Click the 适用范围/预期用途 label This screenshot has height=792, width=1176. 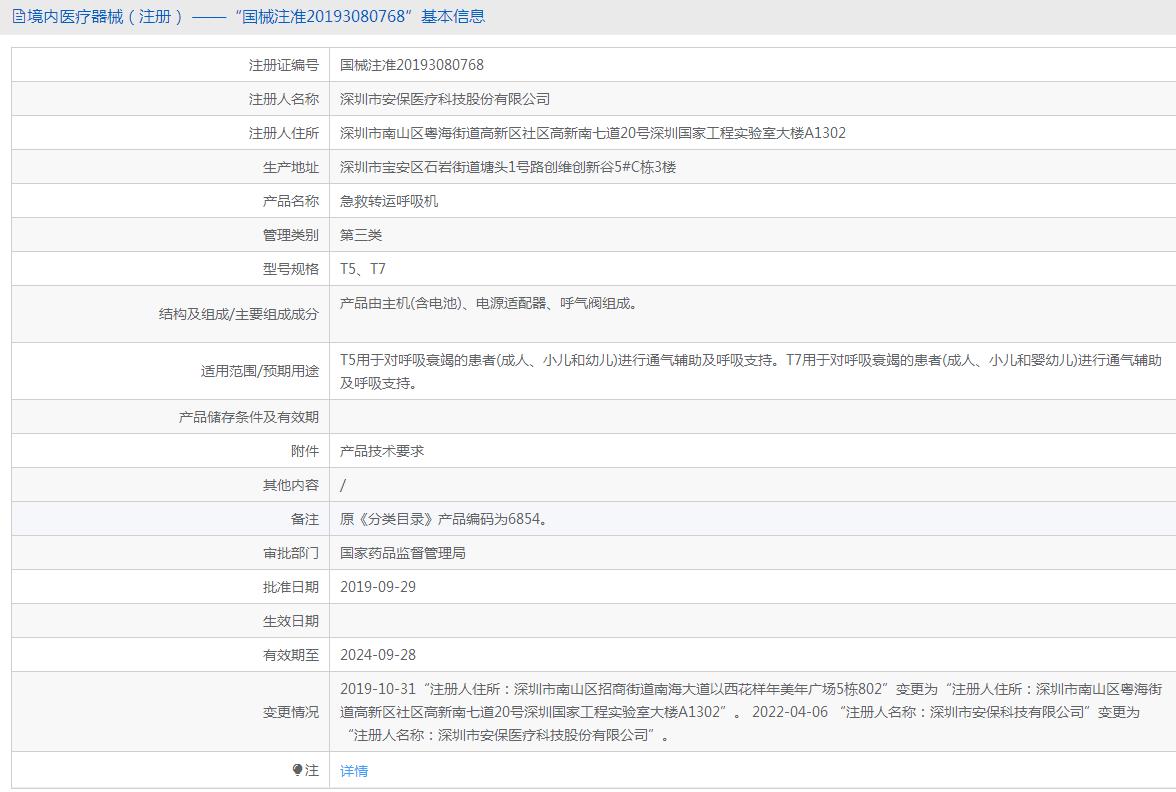(260, 371)
